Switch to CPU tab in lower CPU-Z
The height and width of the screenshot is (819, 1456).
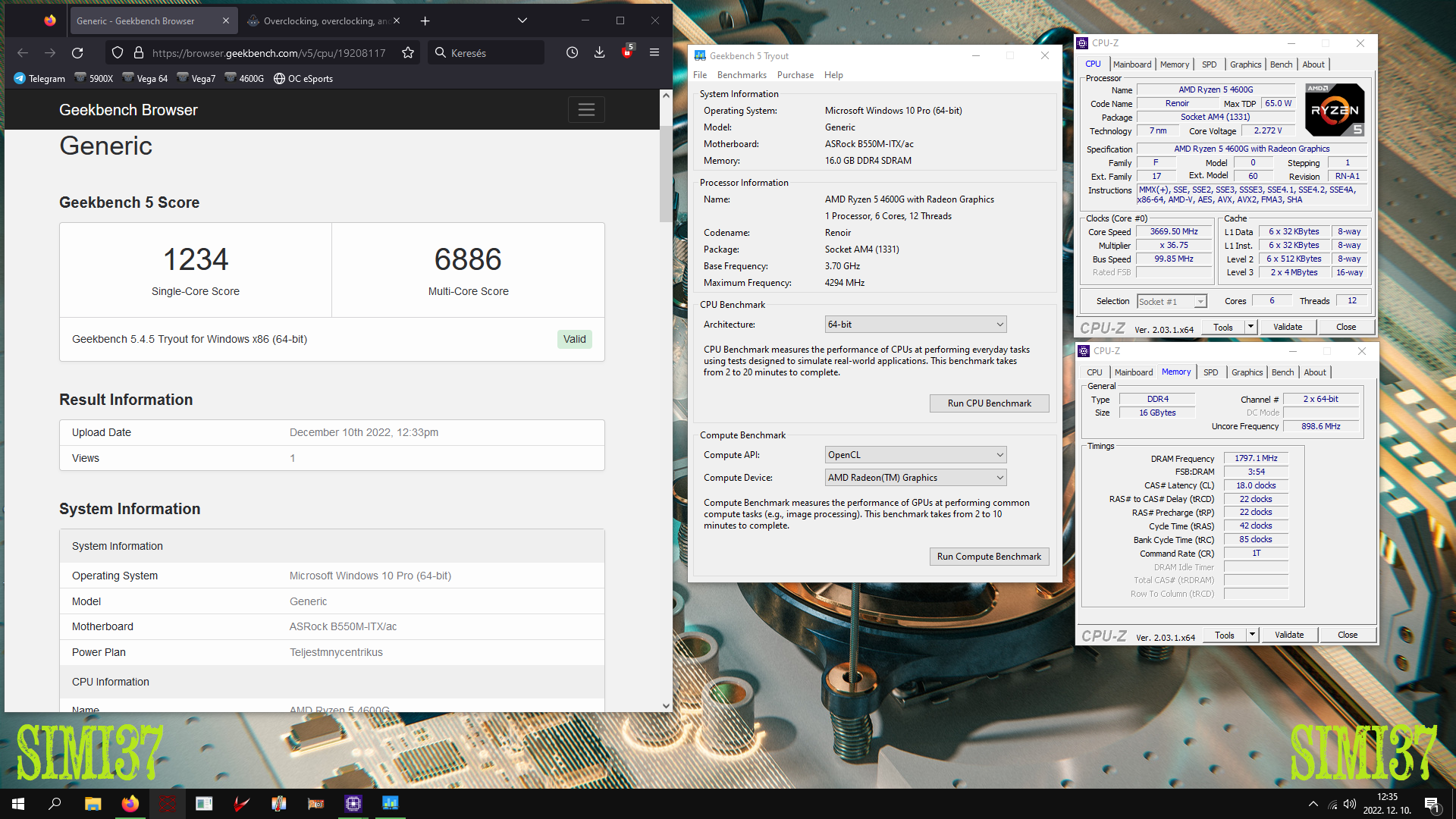[x=1094, y=372]
